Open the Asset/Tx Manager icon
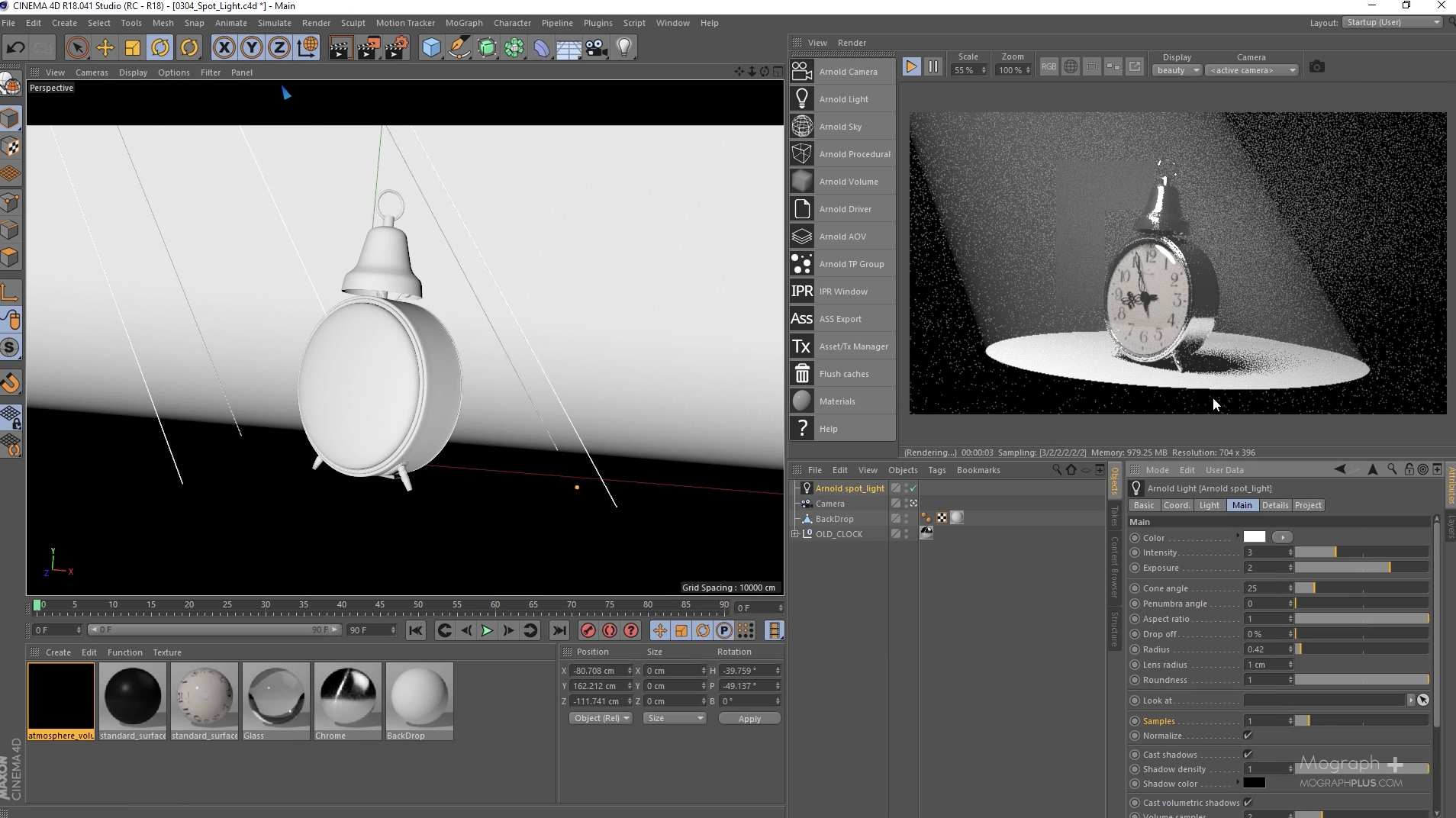The width and height of the screenshot is (1456, 818). [x=802, y=346]
